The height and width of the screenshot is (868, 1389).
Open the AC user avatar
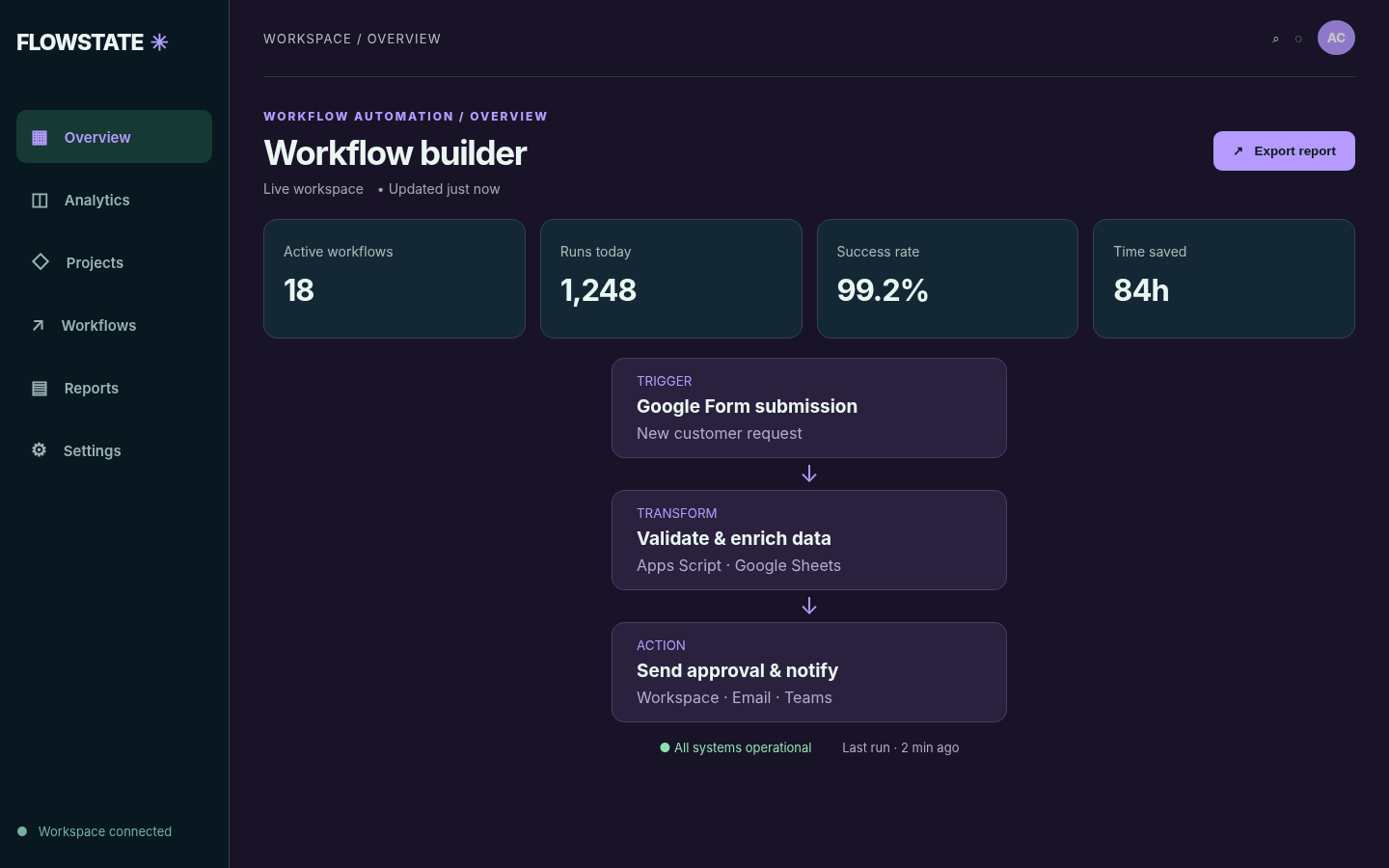click(x=1336, y=38)
